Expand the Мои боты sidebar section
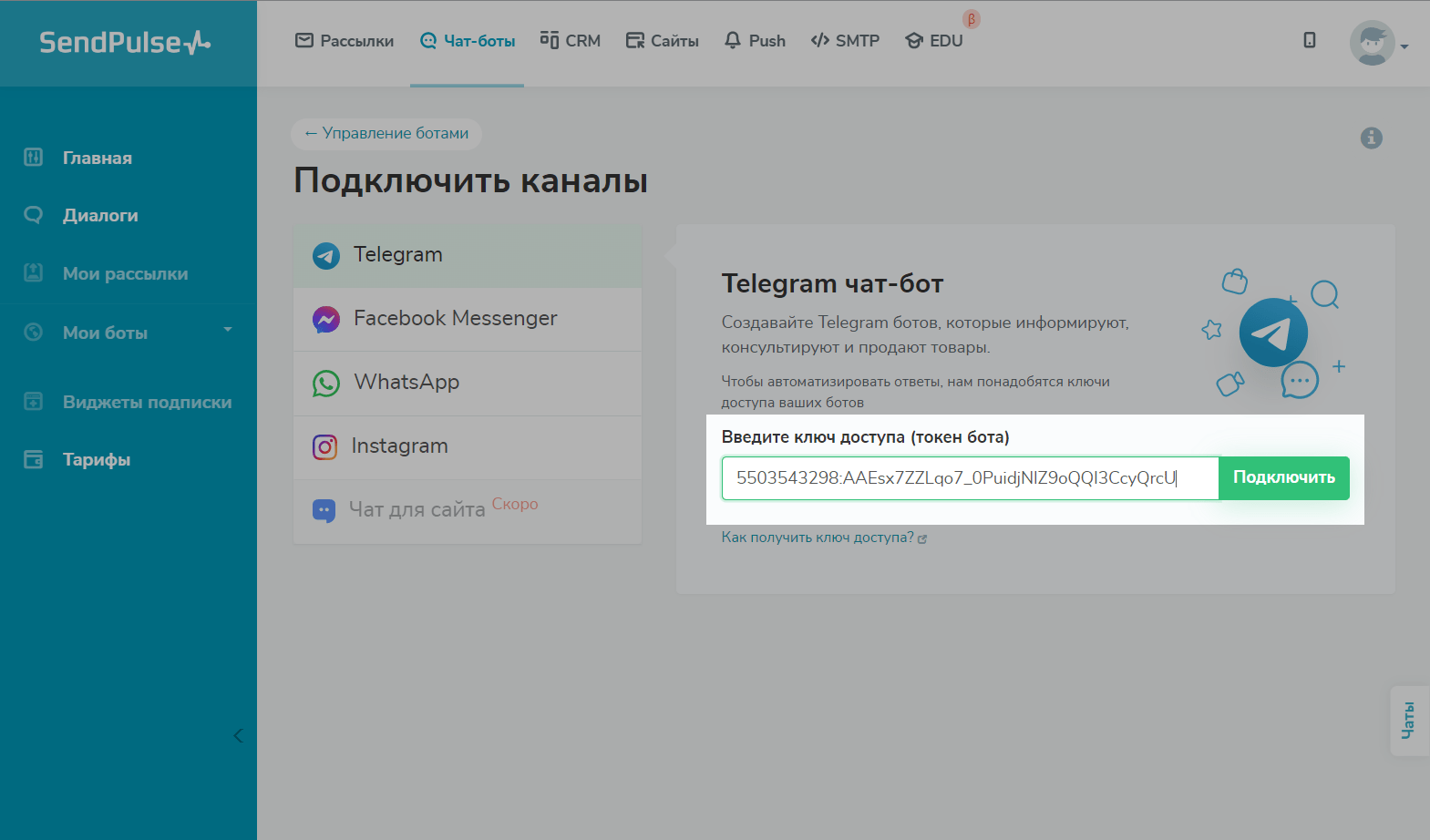 click(x=128, y=333)
